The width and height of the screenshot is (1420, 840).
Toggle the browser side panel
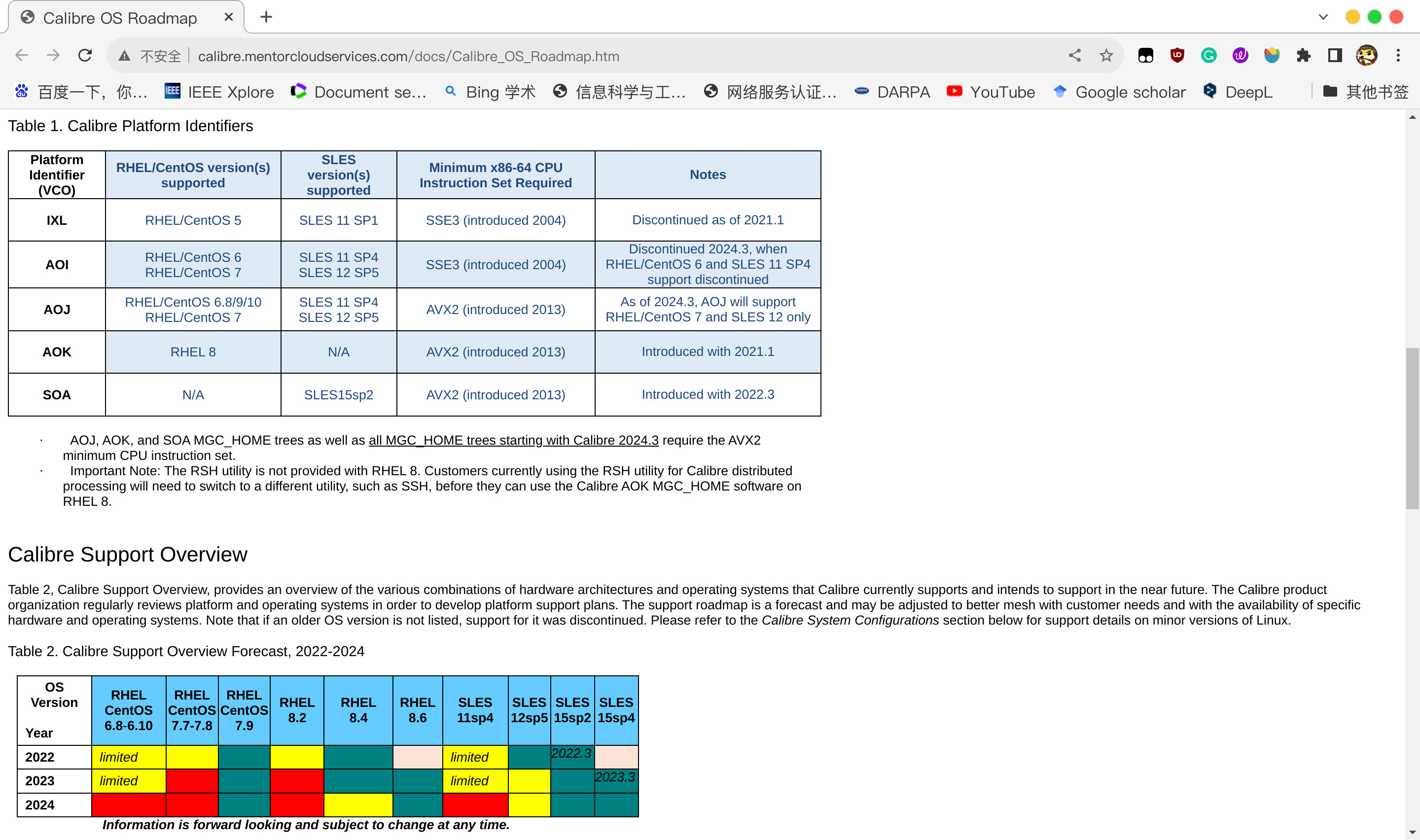1335,56
